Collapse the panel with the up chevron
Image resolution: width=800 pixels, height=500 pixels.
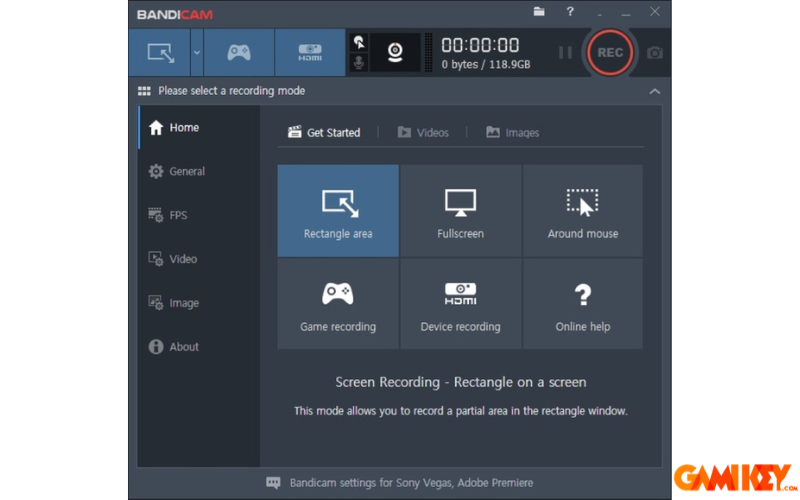(x=655, y=91)
